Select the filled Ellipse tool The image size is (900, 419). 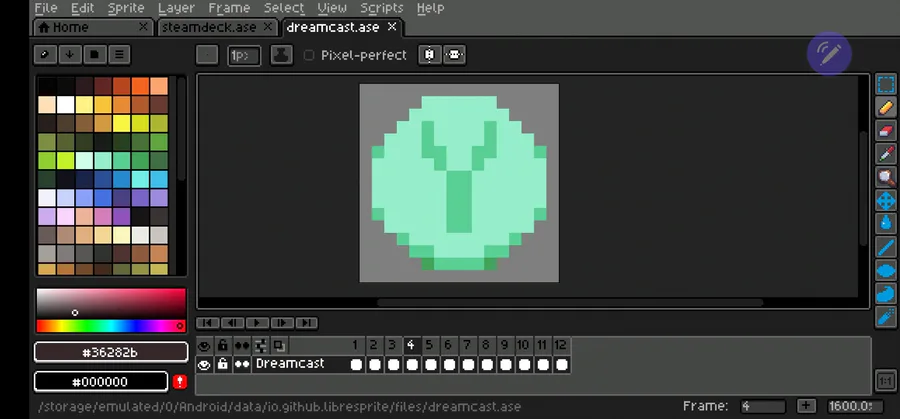[x=886, y=270]
